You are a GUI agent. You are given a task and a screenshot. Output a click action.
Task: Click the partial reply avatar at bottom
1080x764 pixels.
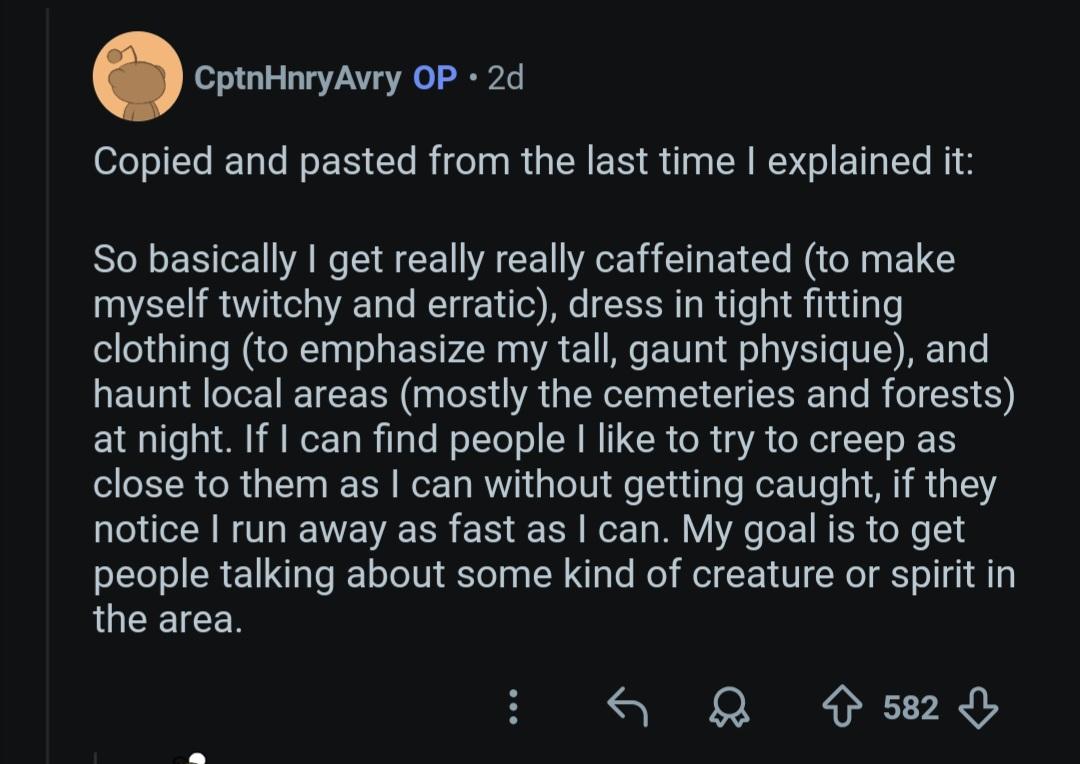point(196,758)
